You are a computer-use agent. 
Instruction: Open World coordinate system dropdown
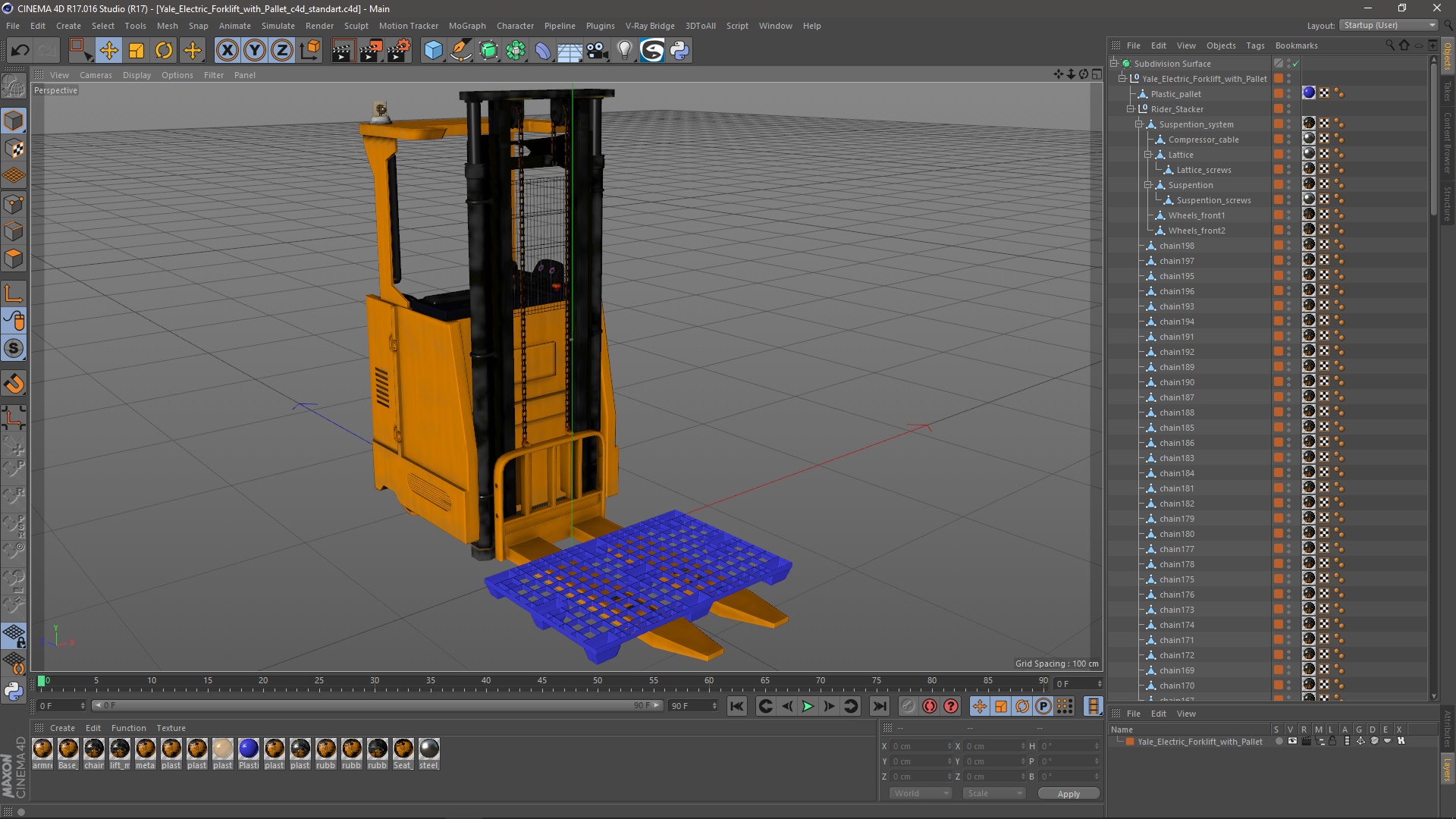coord(921,793)
